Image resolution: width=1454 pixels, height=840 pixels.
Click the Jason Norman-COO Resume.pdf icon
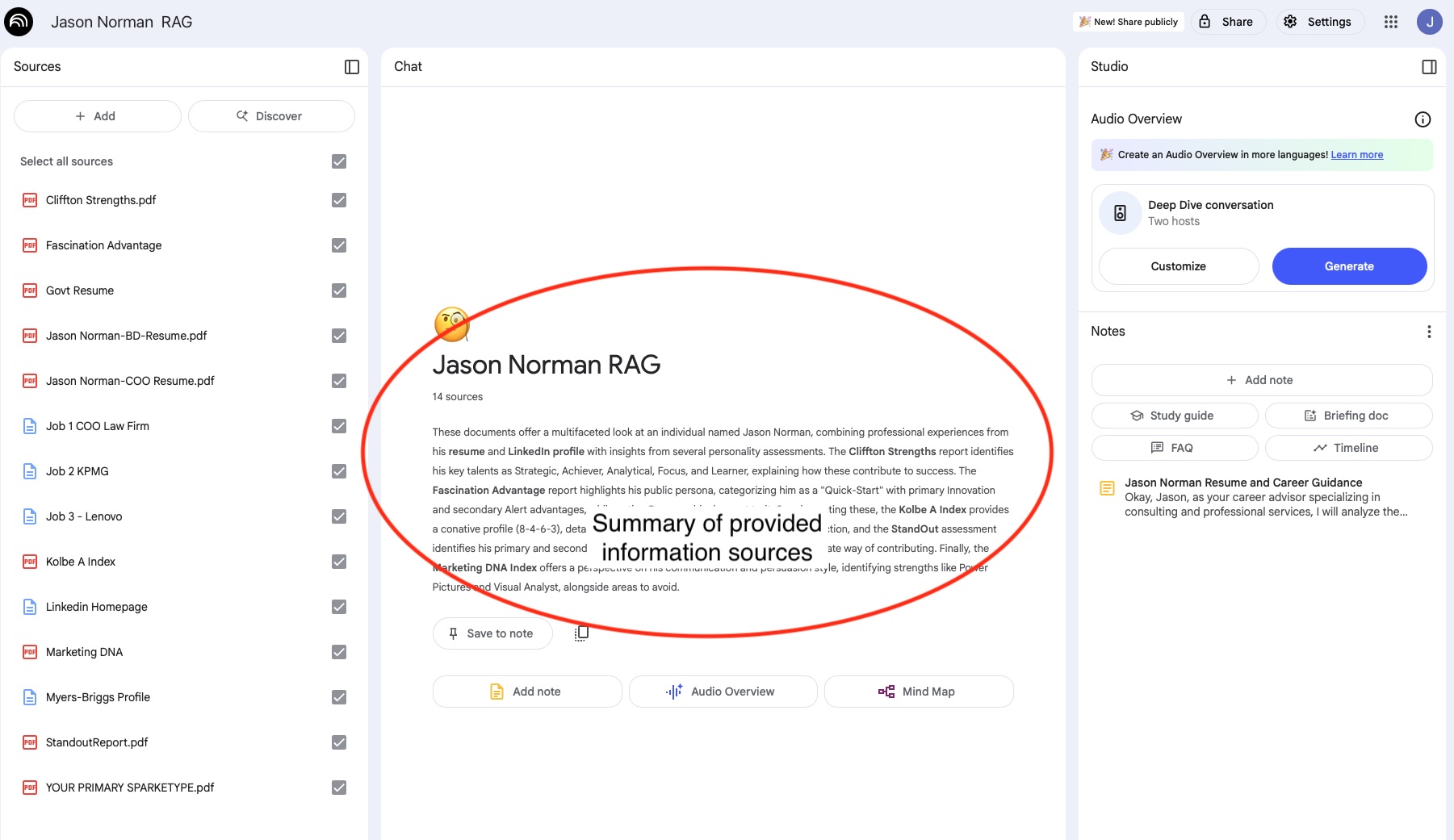30,381
